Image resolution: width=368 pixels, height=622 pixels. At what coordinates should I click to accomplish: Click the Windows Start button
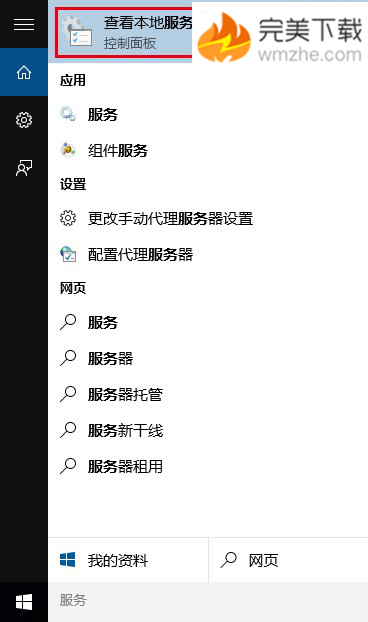tap(24, 602)
